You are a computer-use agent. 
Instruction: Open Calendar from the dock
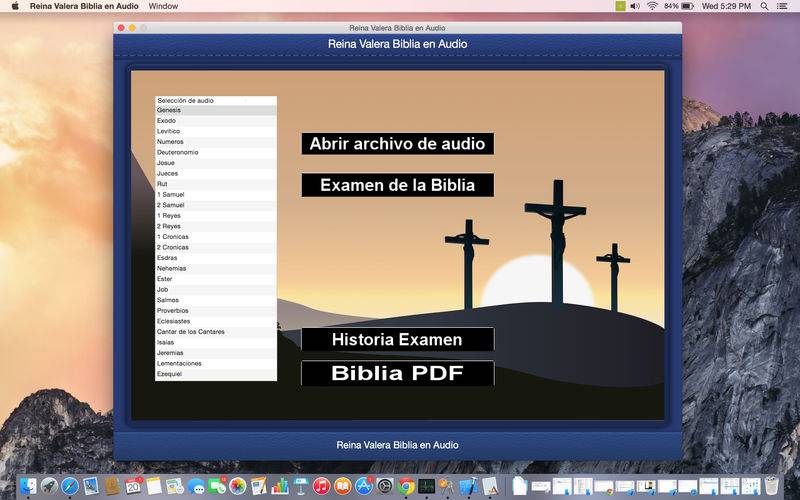pyautogui.click(x=133, y=486)
